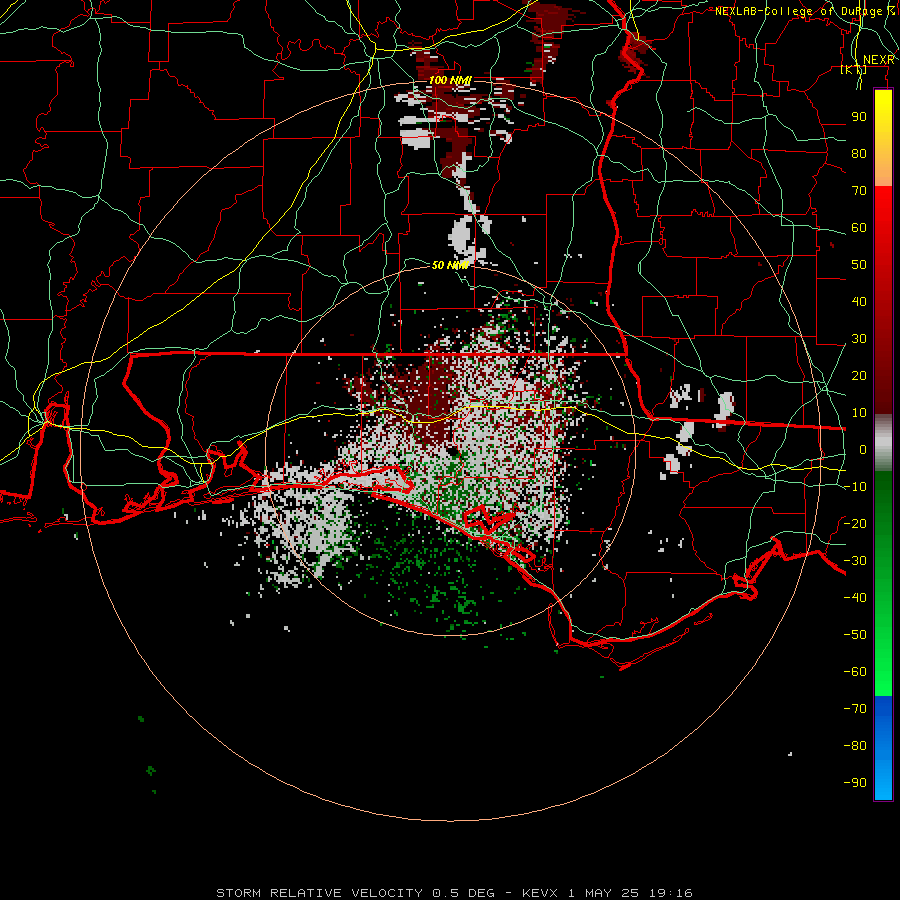The height and width of the screenshot is (900, 900).
Task: Click the -10 scale value
Action: click(x=855, y=487)
